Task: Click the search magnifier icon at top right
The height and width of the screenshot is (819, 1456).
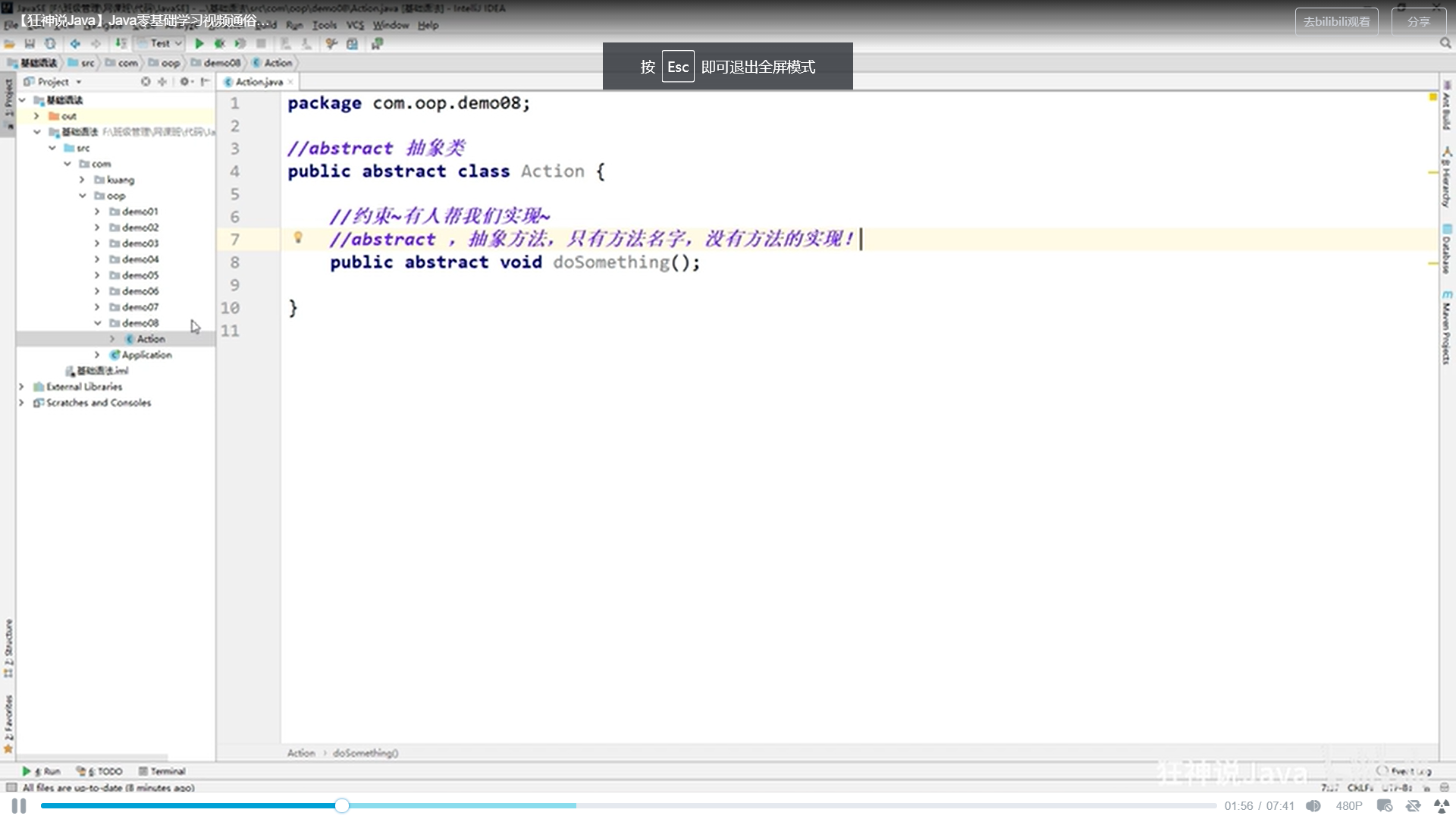Action: 1445,44
